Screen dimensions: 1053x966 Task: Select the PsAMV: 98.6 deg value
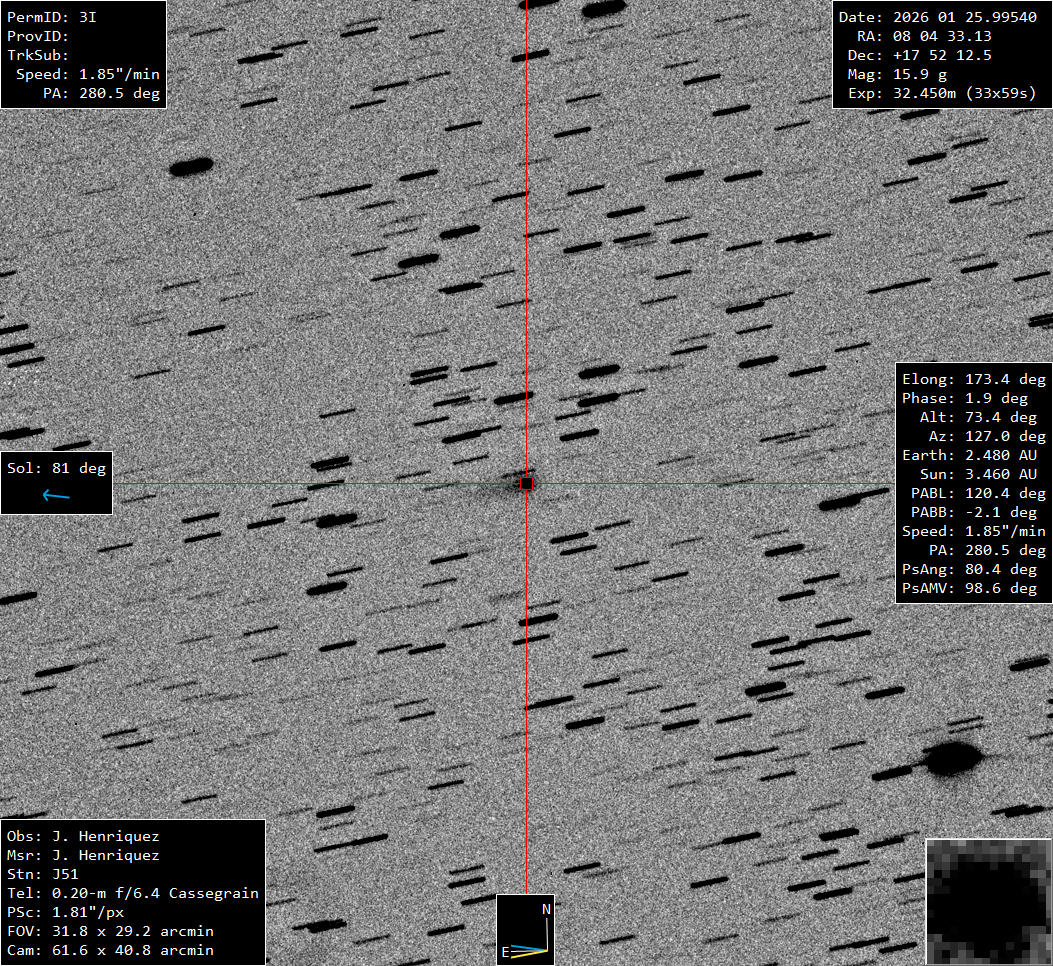click(x=973, y=588)
